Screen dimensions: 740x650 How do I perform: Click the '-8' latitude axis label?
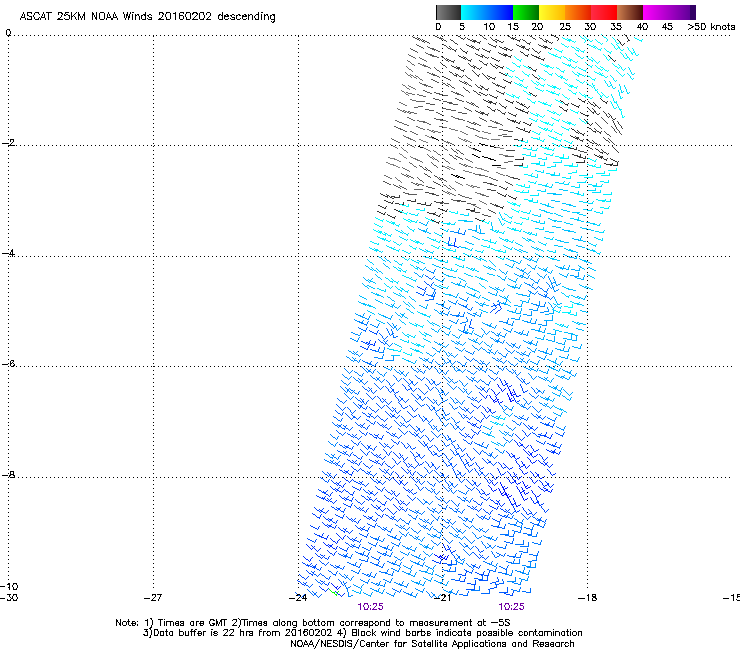click(x=8, y=474)
